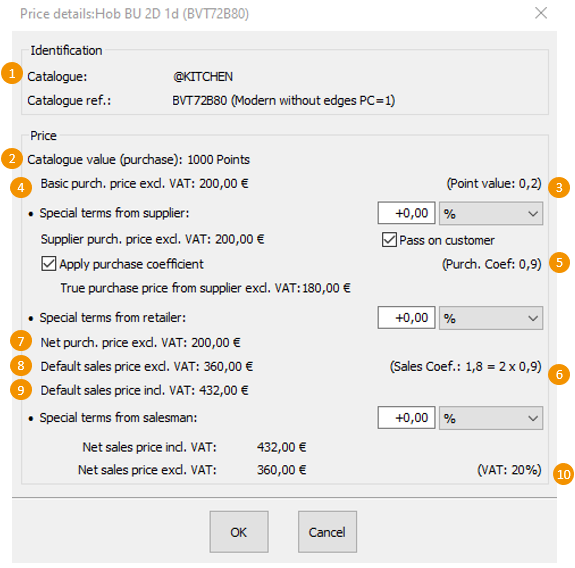The image size is (575, 568).
Task: Cancel the price details dialog
Action: [327, 532]
